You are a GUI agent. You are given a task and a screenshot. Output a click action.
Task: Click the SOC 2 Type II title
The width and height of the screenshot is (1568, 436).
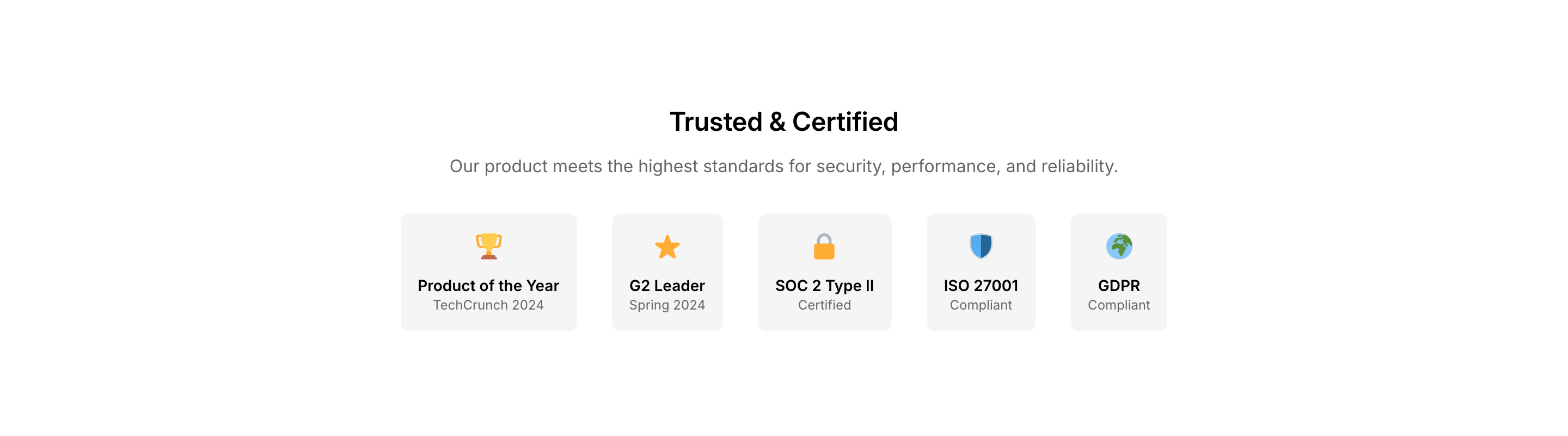click(x=824, y=286)
